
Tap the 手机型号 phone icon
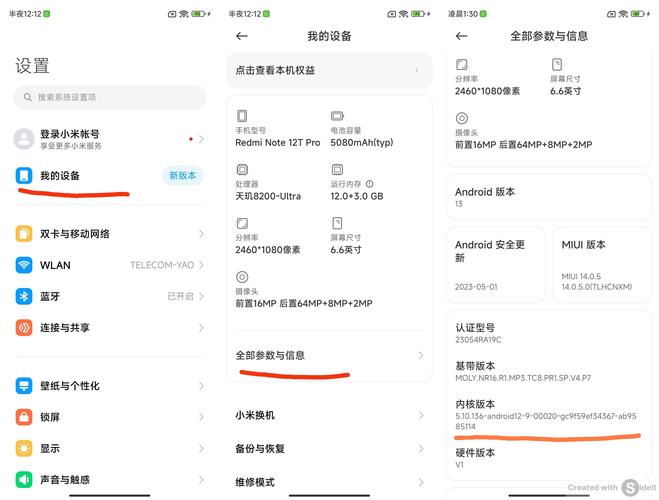point(242,116)
